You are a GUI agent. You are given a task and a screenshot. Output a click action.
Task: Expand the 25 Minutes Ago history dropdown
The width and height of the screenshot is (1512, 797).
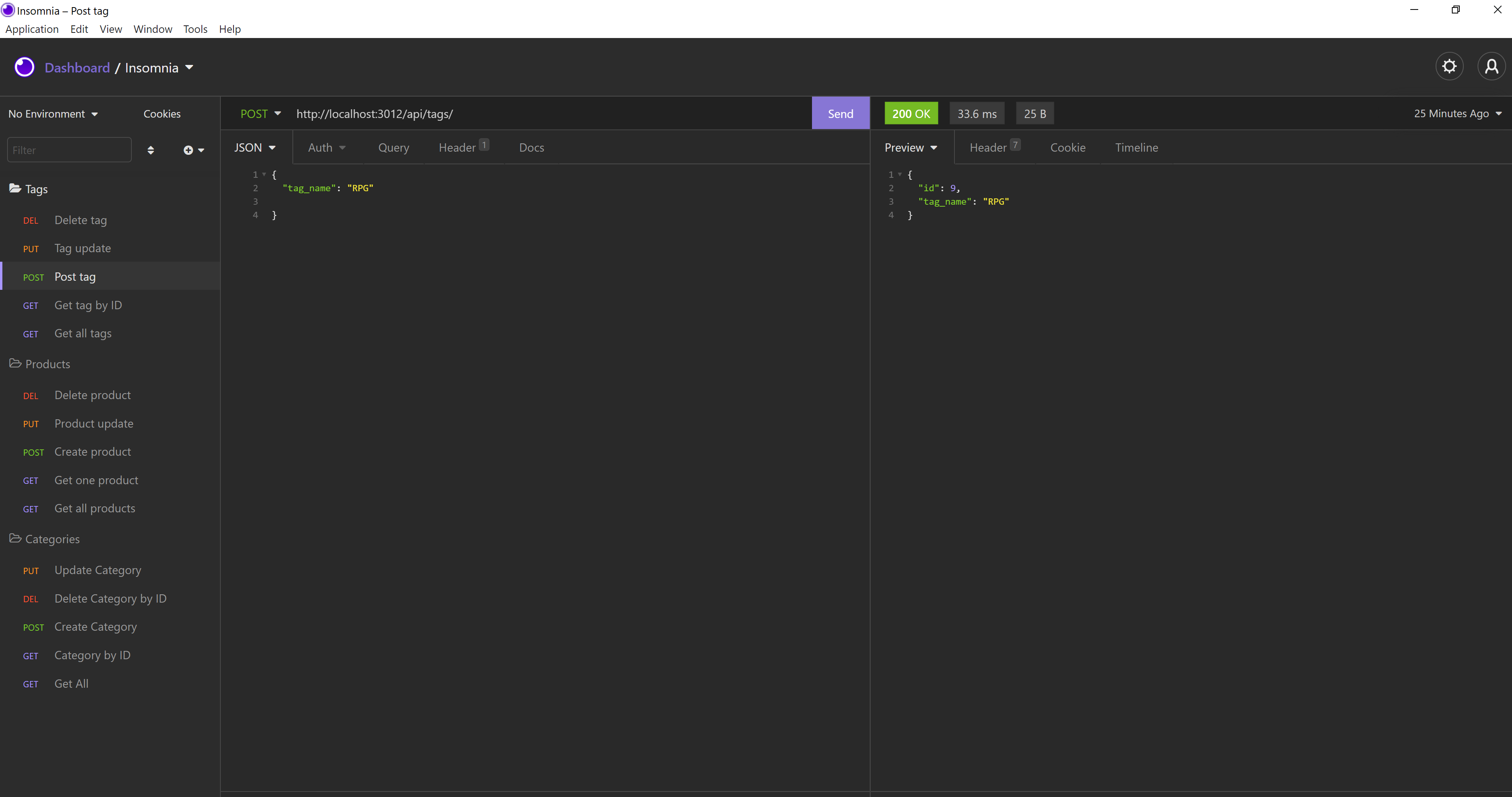pos(1457,114)
